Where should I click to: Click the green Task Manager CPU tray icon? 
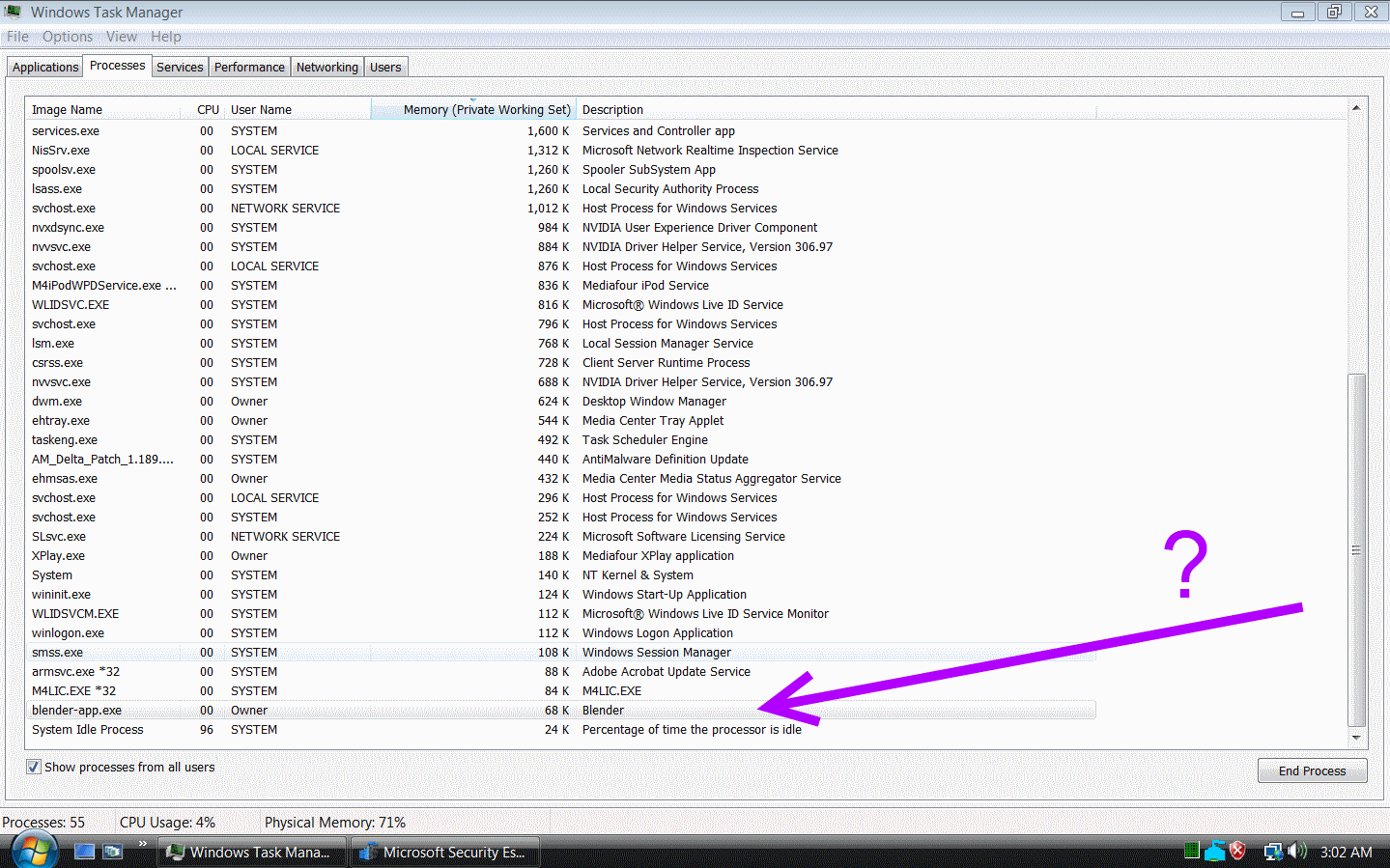point(1192,851)
